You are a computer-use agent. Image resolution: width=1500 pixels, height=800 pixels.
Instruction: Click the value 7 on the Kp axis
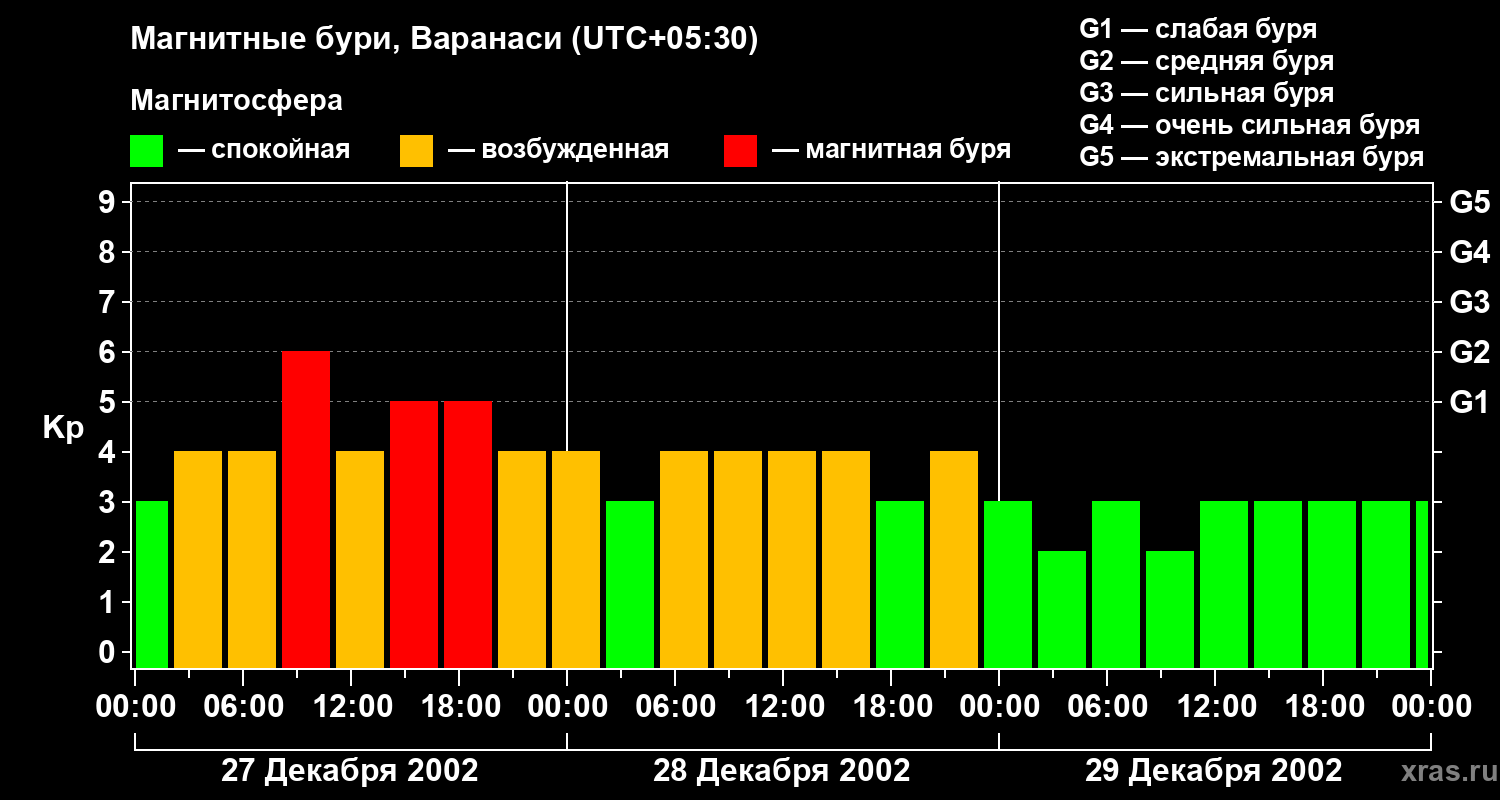[109, 302]
